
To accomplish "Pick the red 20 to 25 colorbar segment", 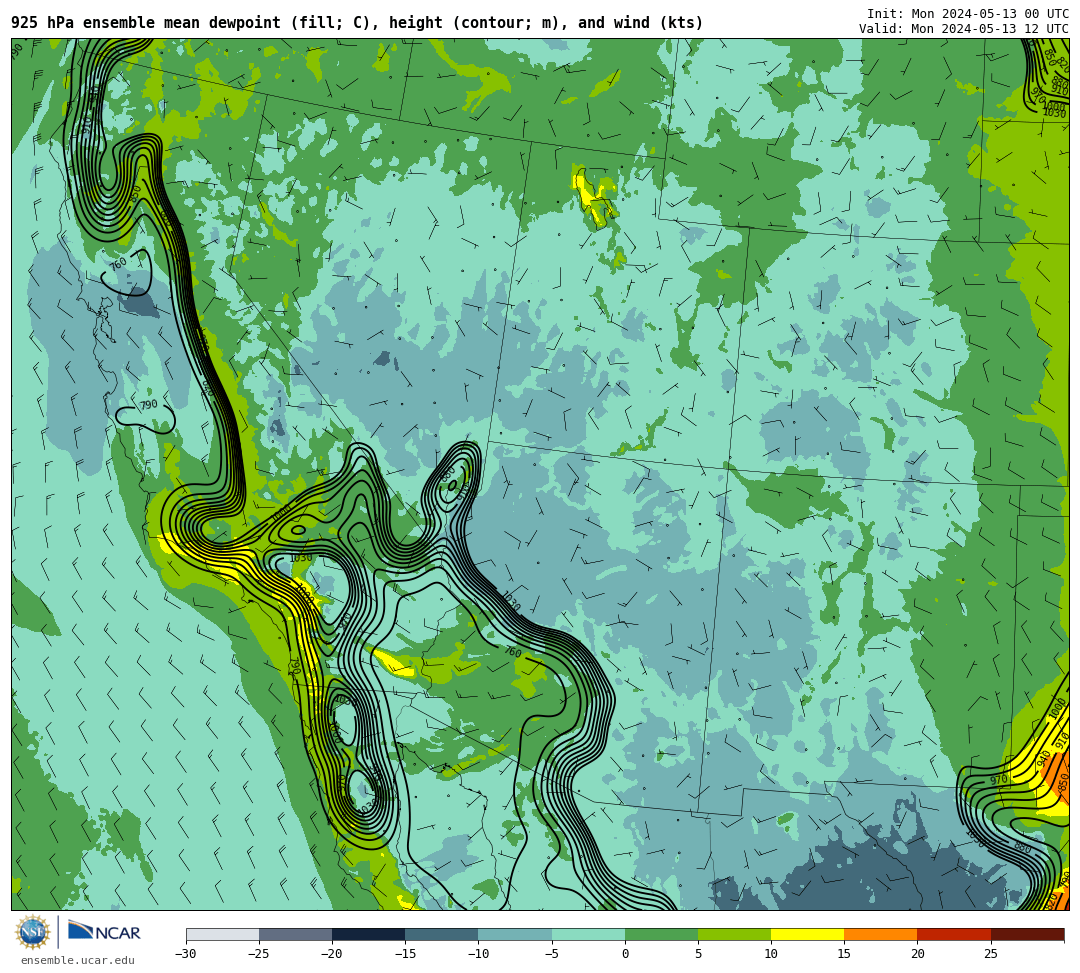I will [x=954, y=934].
